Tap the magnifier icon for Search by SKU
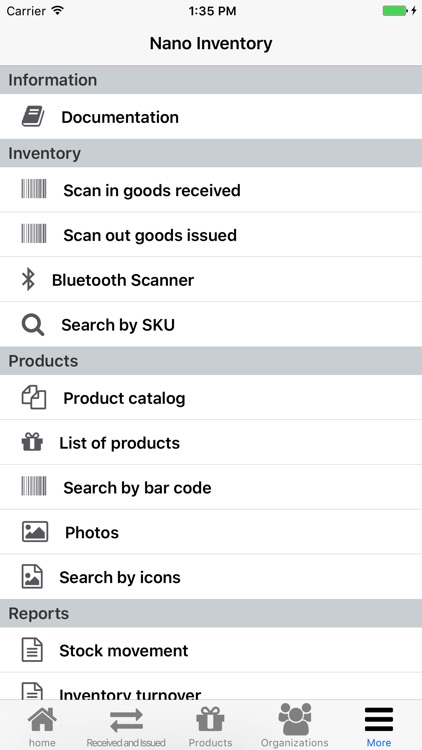The height and width of the screenshot is (750, 422). (33, 325)
